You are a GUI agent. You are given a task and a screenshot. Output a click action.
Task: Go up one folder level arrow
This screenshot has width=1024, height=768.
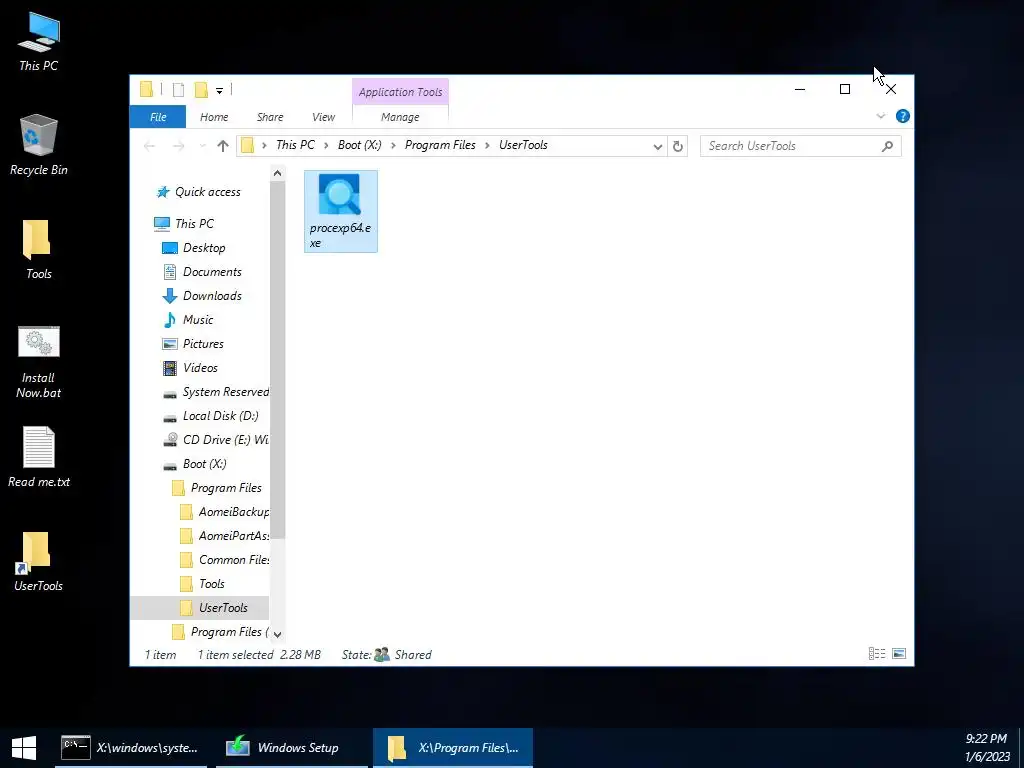click(223, 146)
